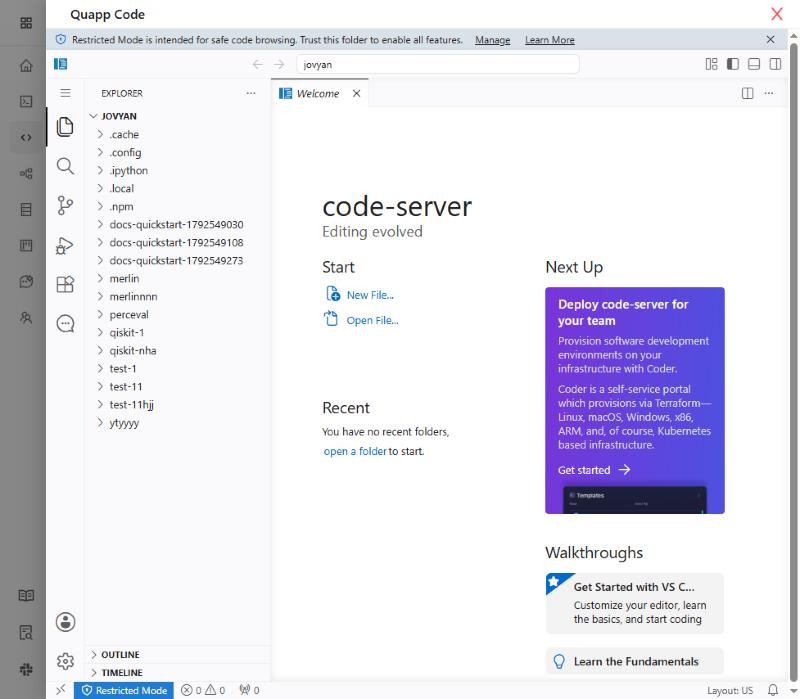
Task: Select the perceval folder row
Action: pos(178,314)
